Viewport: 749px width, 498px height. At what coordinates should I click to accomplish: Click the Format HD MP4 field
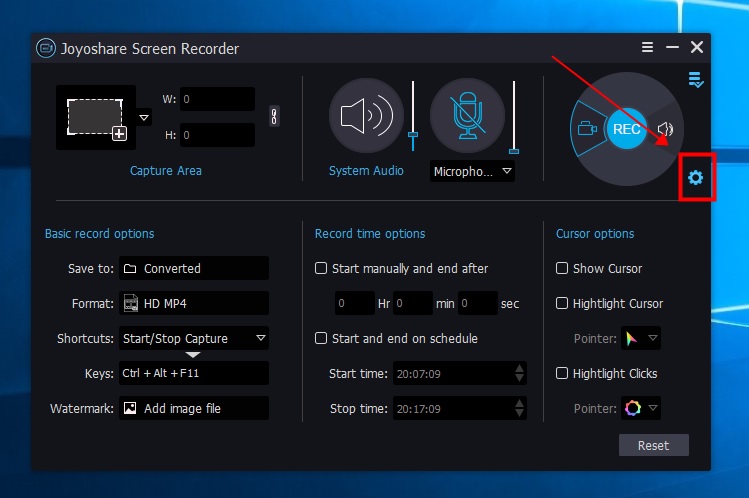point(194,303)
